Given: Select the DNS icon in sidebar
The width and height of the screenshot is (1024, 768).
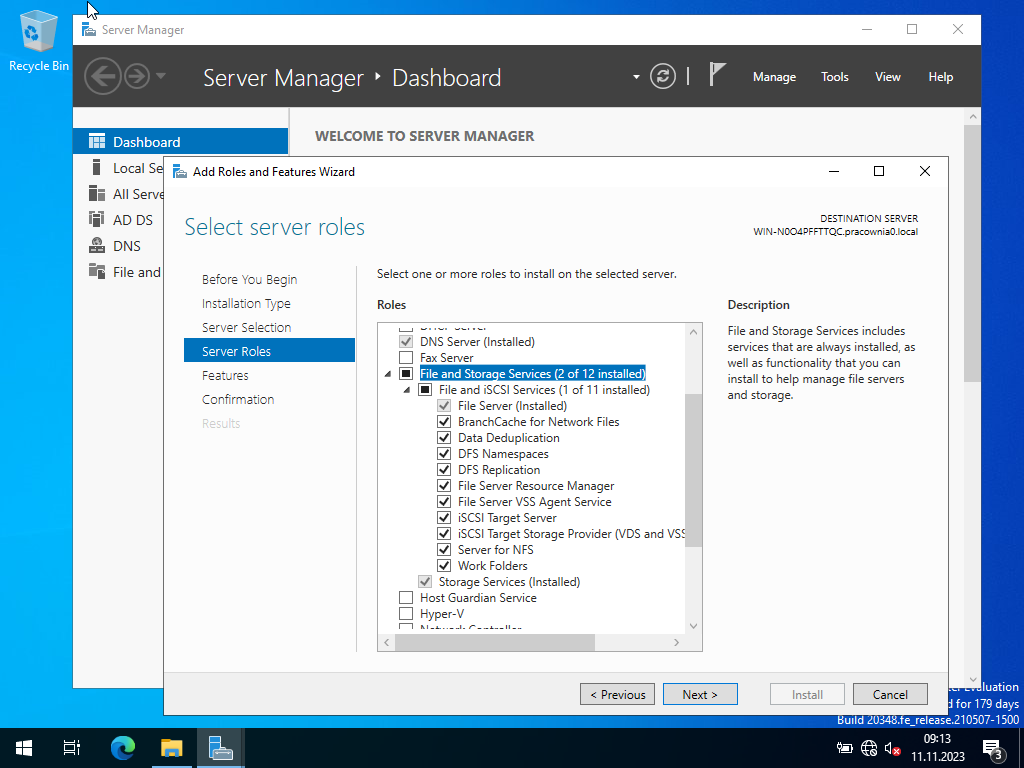Looking at the screenshot, I should point(97,246).
